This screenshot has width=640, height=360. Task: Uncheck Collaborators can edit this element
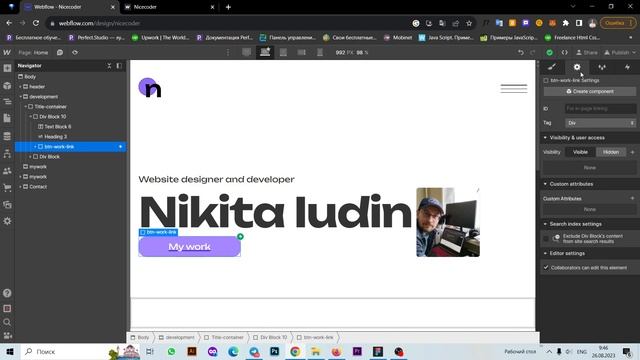coord(546,267)
